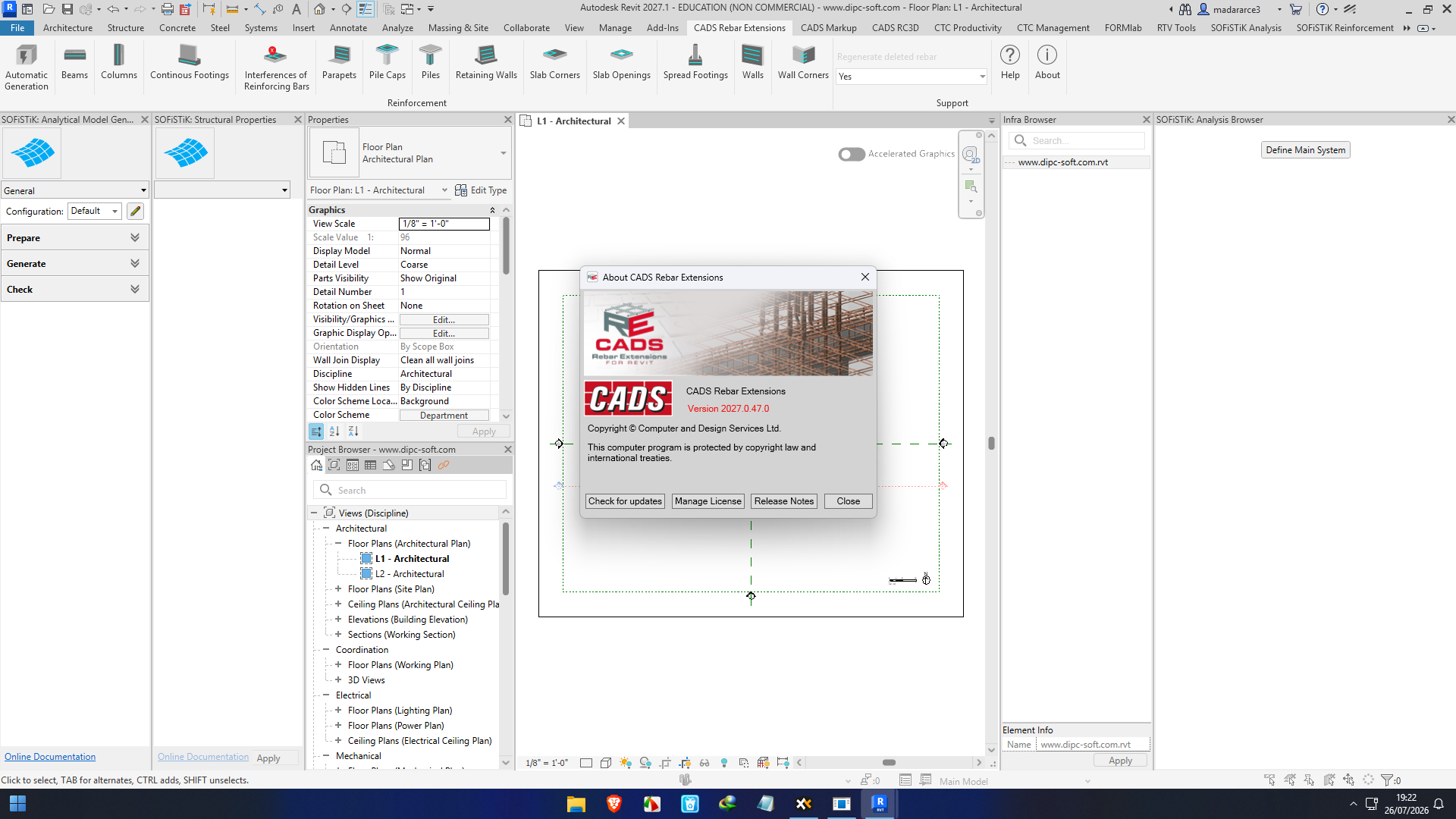This screenshot has height=819, width=1456.
Task: Toggle Accelerated Graphics switch
Action: 852,154
